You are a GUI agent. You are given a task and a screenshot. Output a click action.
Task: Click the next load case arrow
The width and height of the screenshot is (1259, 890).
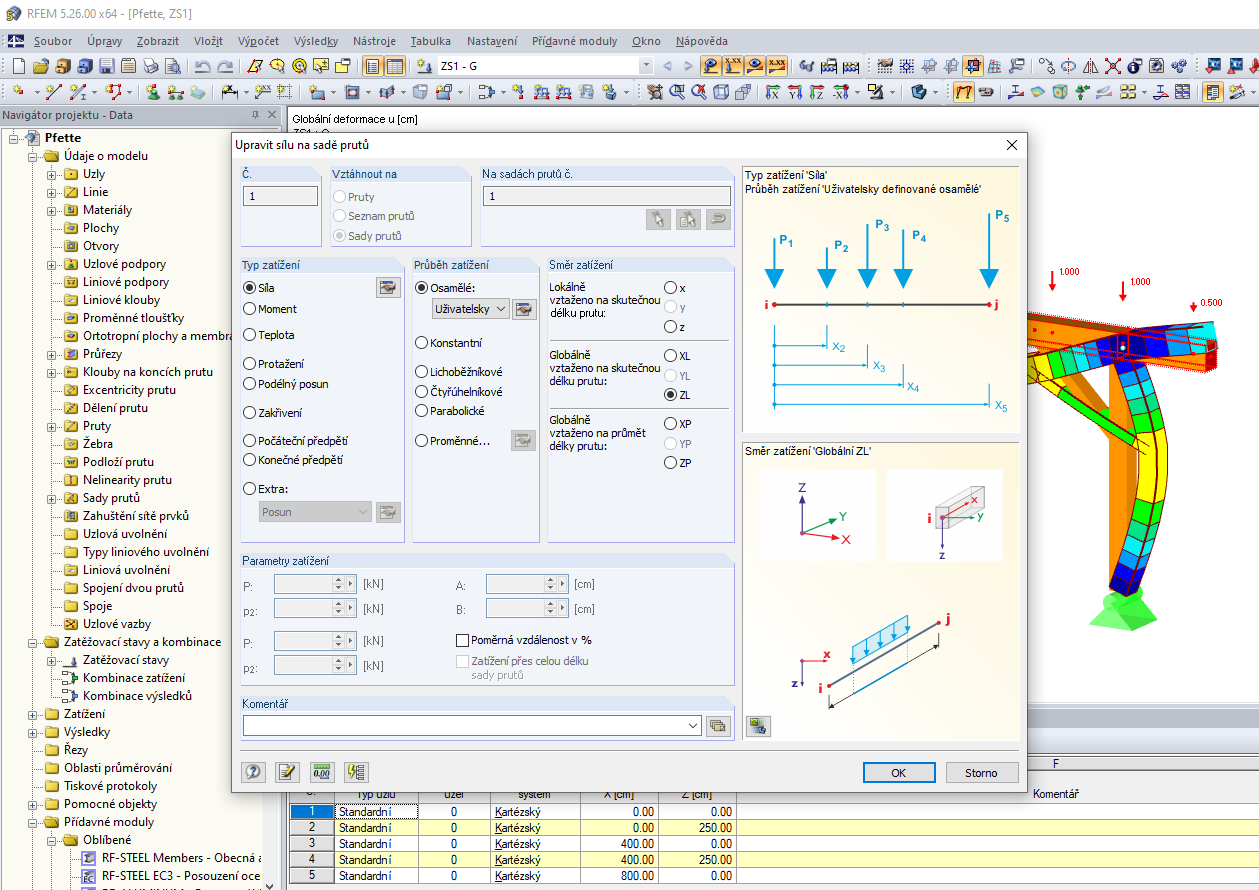pos(687,66)
